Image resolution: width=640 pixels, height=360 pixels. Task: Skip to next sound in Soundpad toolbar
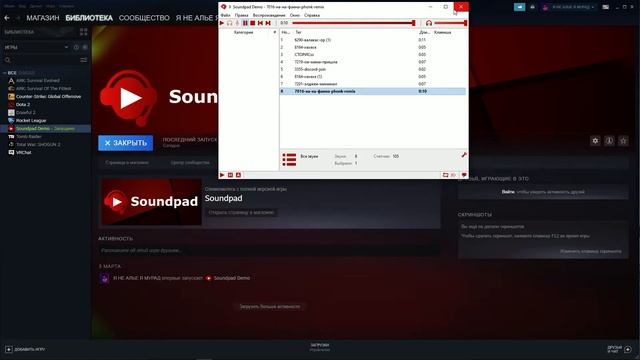268,23
